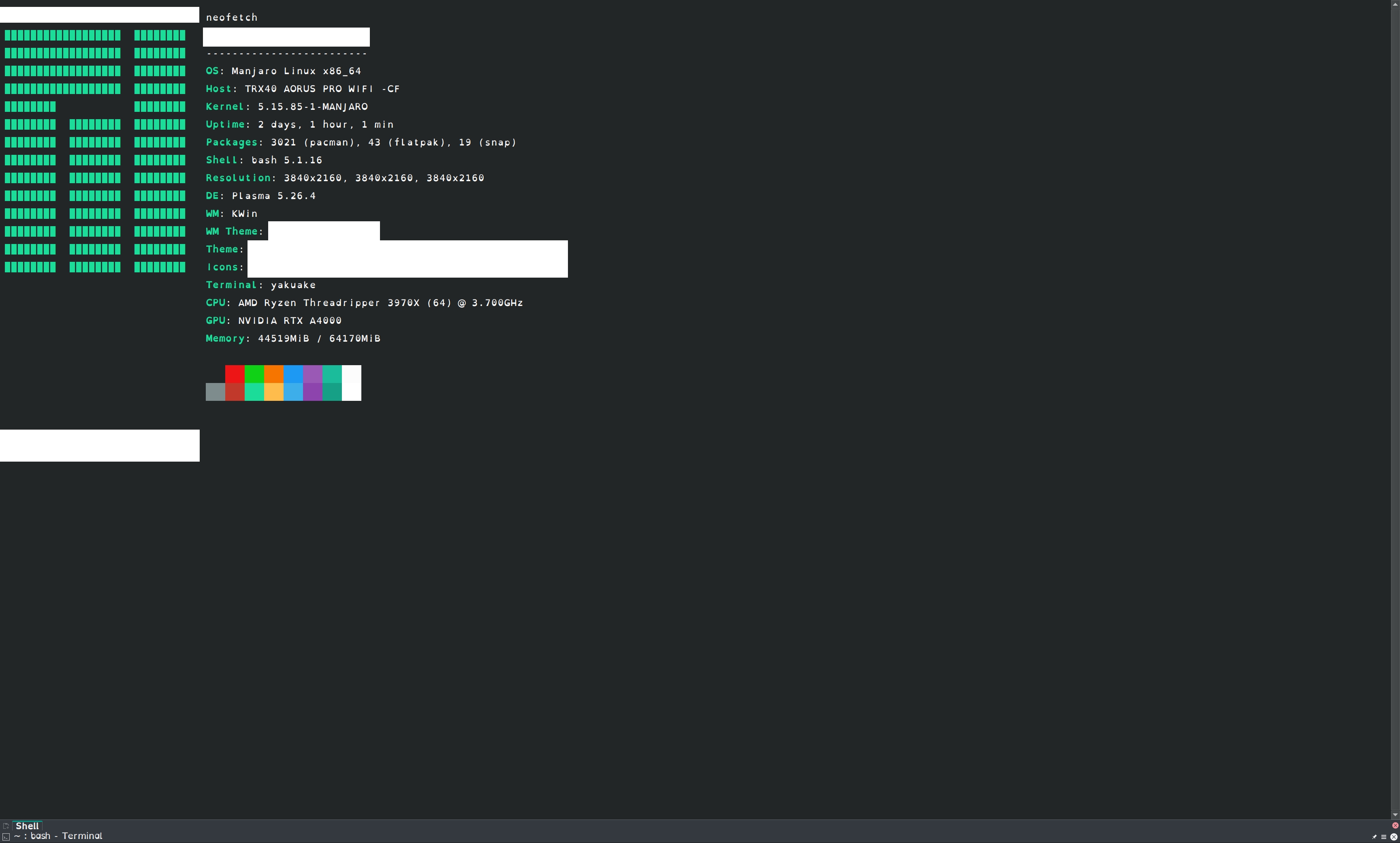Click the bright blue color block

(293, 374)
